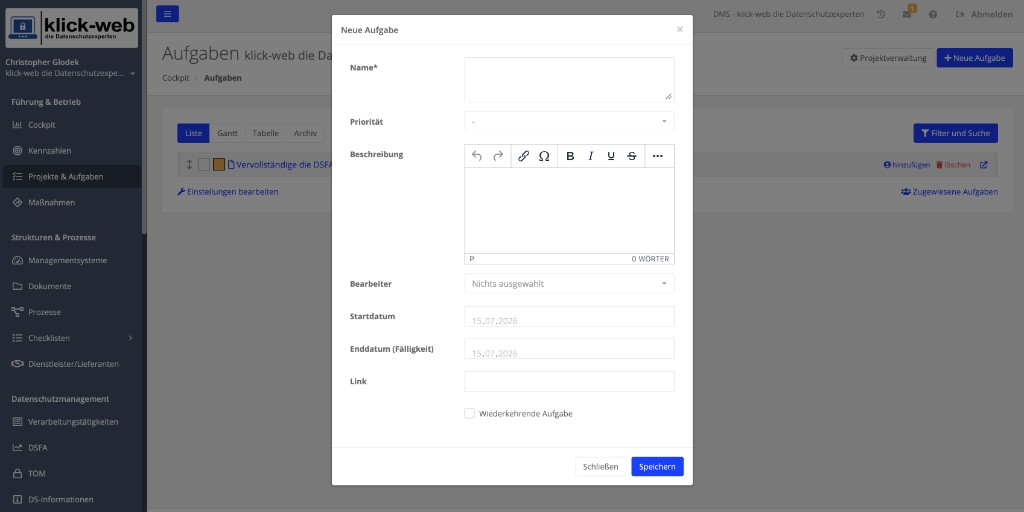
Task: Click the klick-web logo
Action: tap(72, 28)
